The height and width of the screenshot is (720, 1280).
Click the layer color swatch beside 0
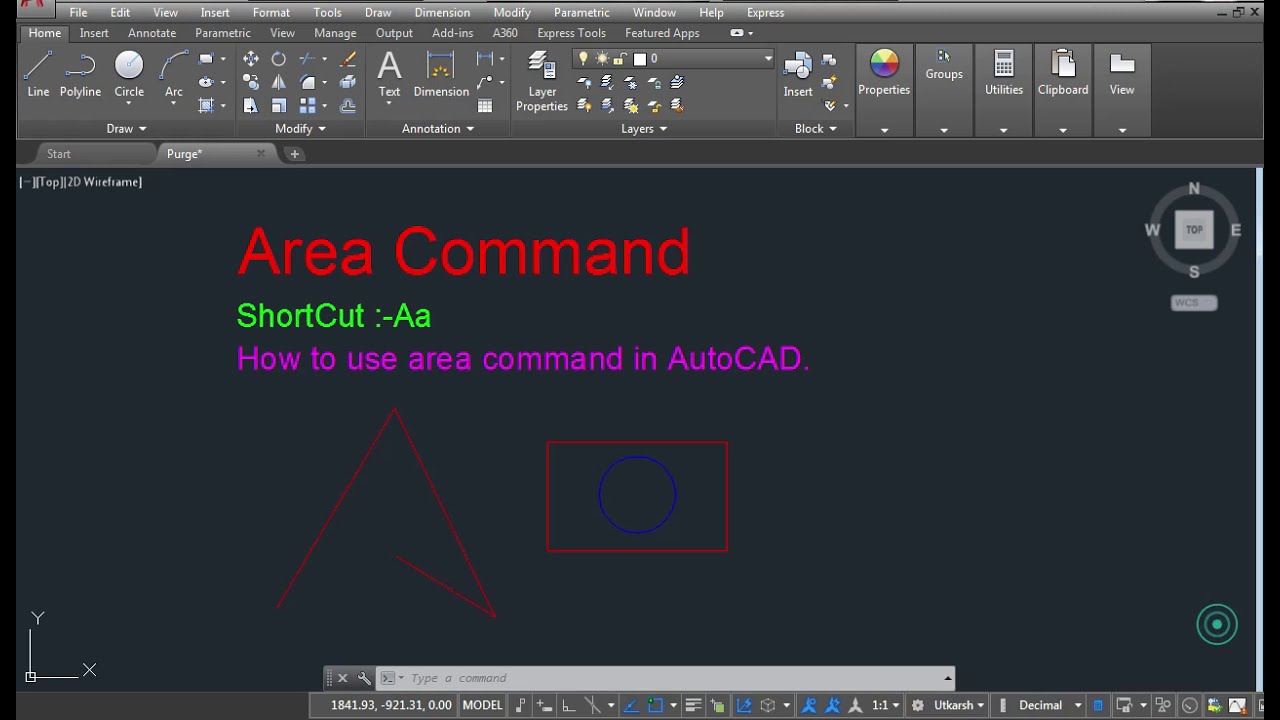pos(640,59)
